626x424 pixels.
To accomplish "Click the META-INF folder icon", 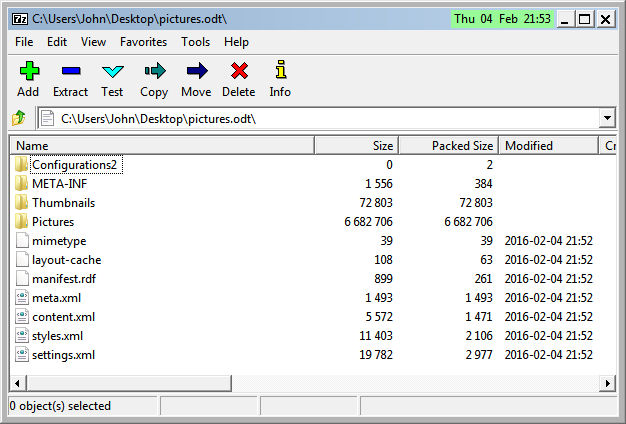I will click(x=21, y=184).
